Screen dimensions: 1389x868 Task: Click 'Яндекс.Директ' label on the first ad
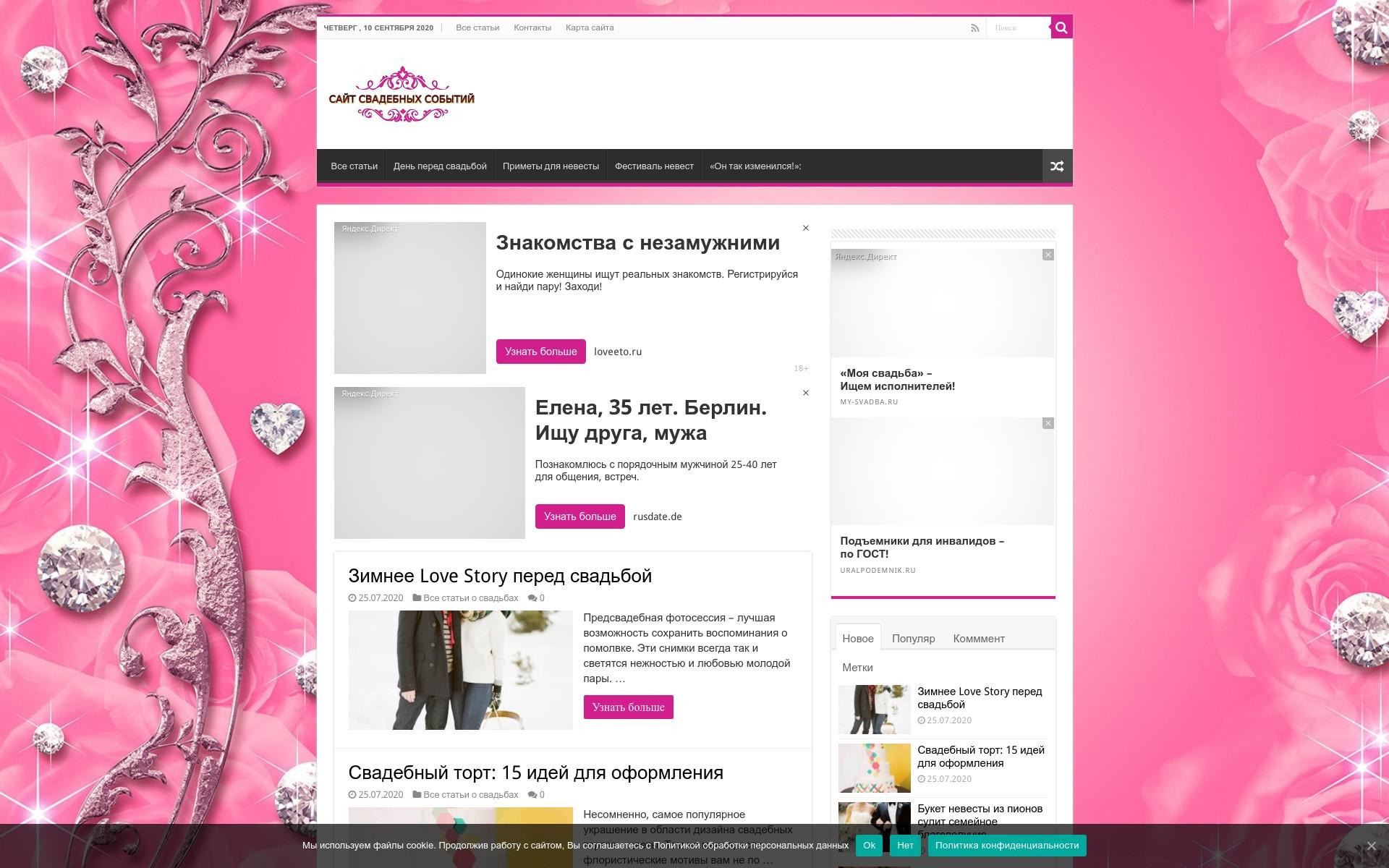[x=370, y=229]
